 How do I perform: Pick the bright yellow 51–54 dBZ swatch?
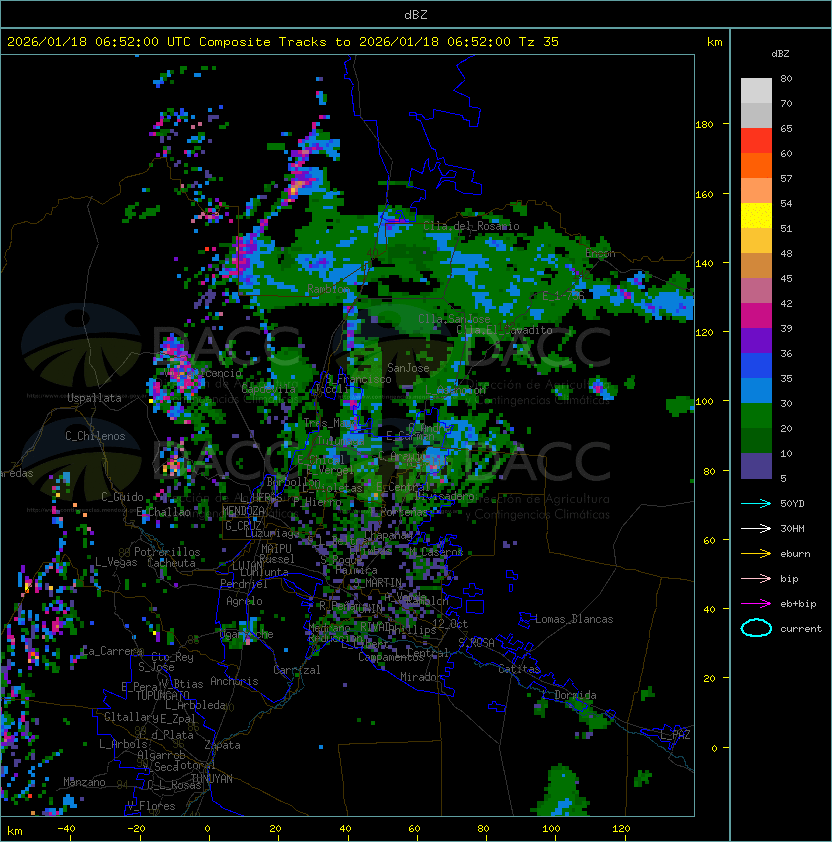click(756, 216)
